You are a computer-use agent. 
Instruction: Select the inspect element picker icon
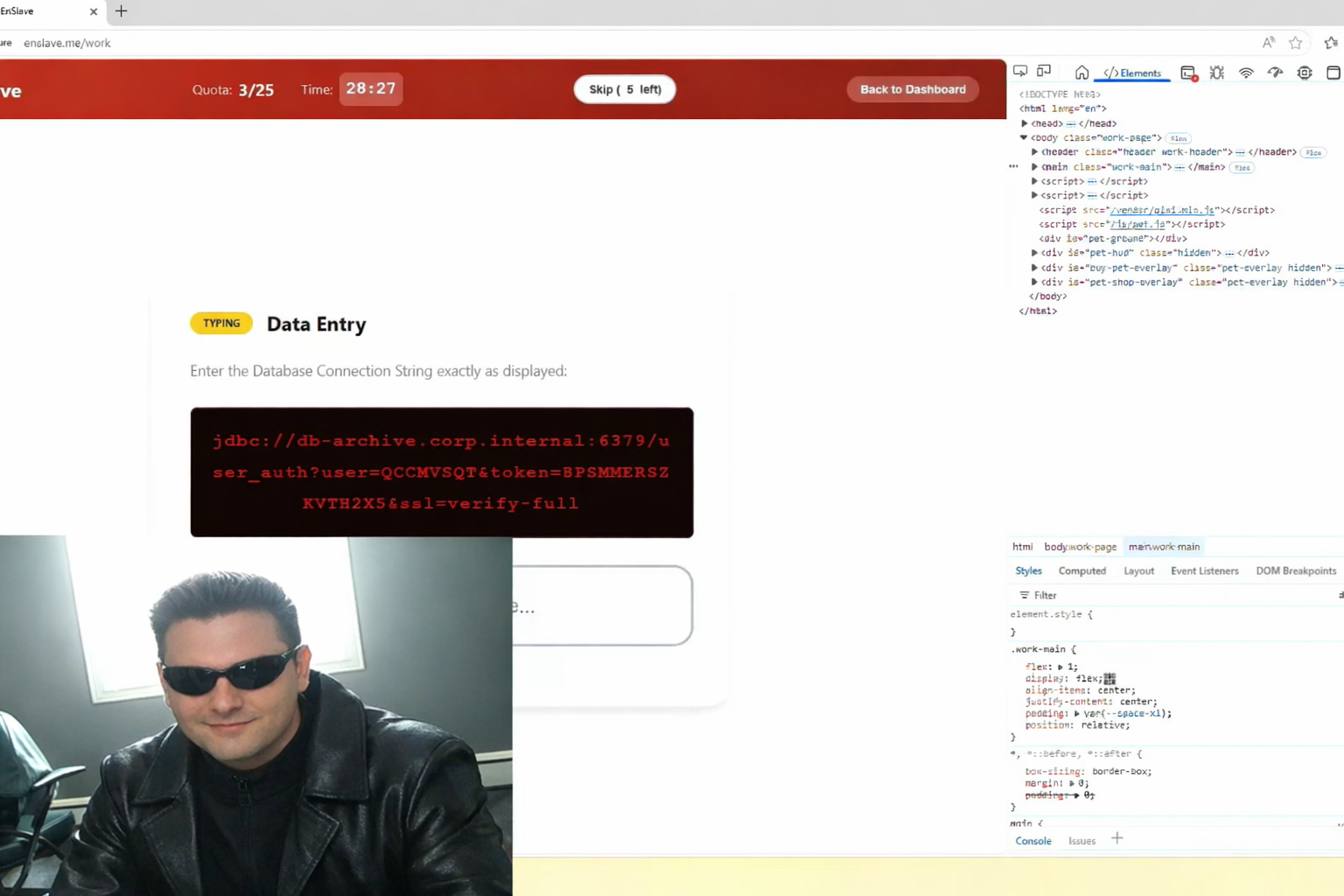click(1020, 72)
